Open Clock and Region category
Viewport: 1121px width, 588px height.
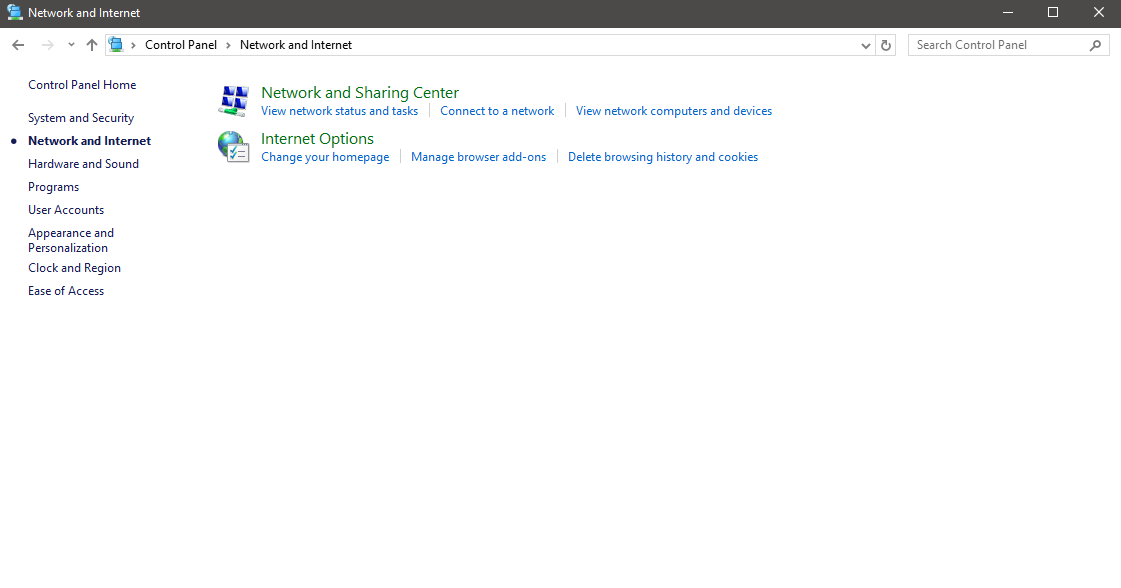tap(74, 268)
